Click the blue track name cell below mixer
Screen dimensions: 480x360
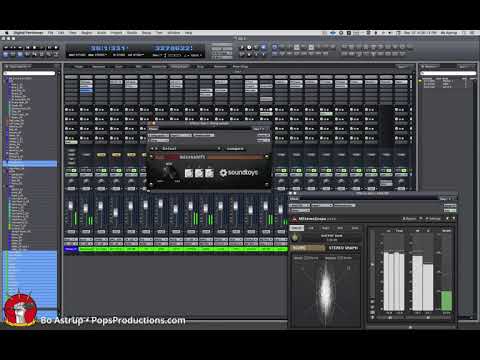(71, 249)
